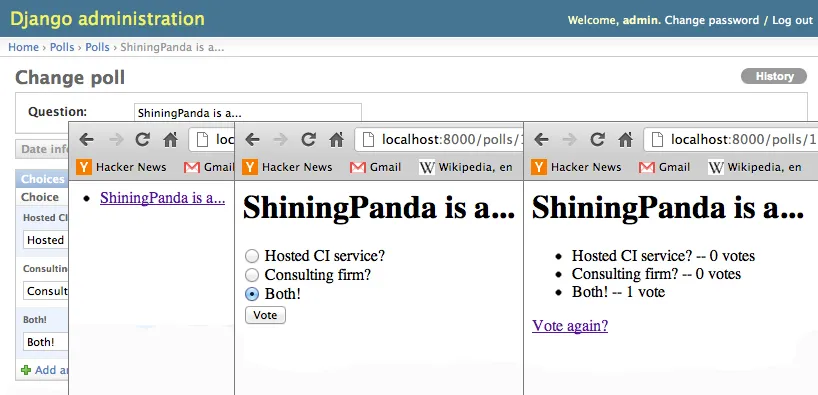Reload the middle browser window page

click(308, 139)
